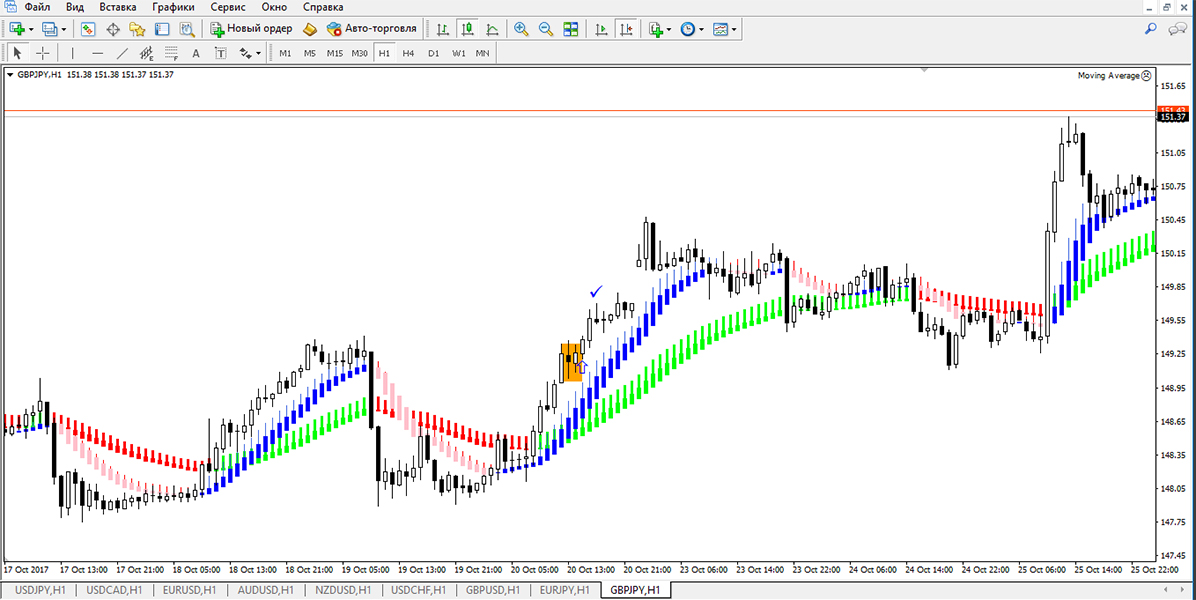Switch chart to line chart
The width and height of the screenshot is (1196, 600).
click(493, 29)
